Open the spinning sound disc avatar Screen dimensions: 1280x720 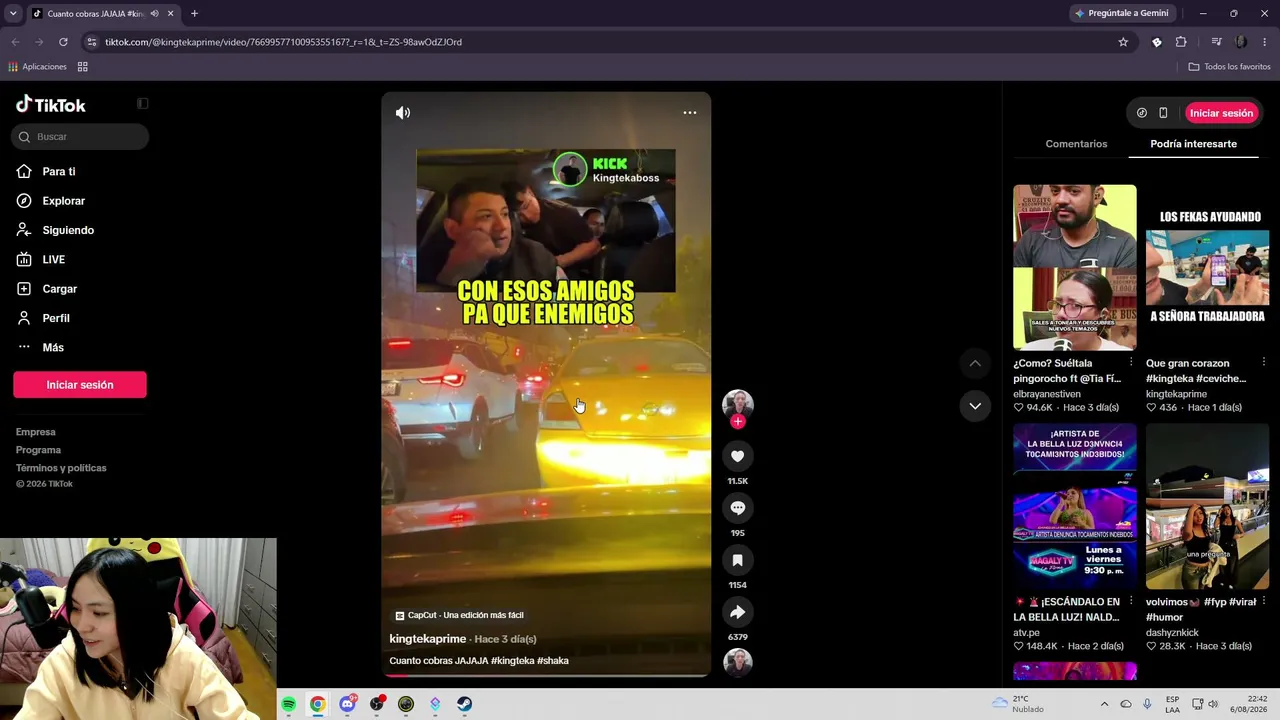pos(738,662)
